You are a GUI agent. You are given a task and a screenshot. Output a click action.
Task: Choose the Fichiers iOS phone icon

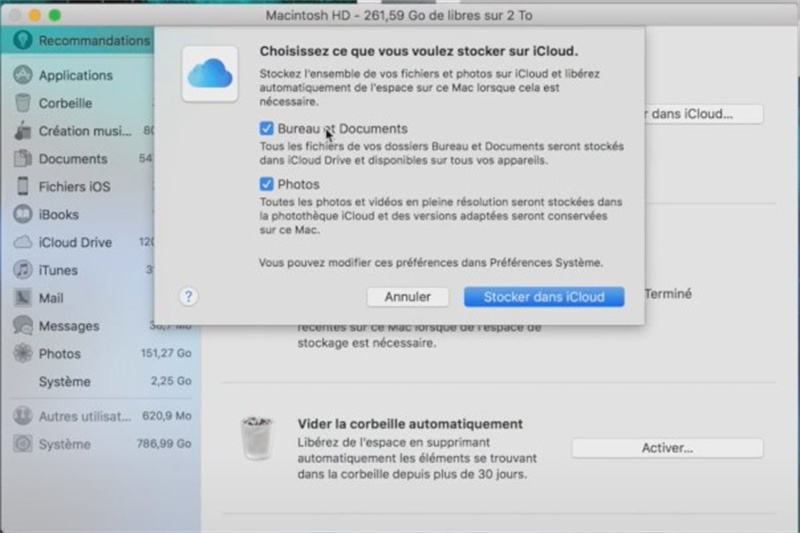tap(22, 186)
